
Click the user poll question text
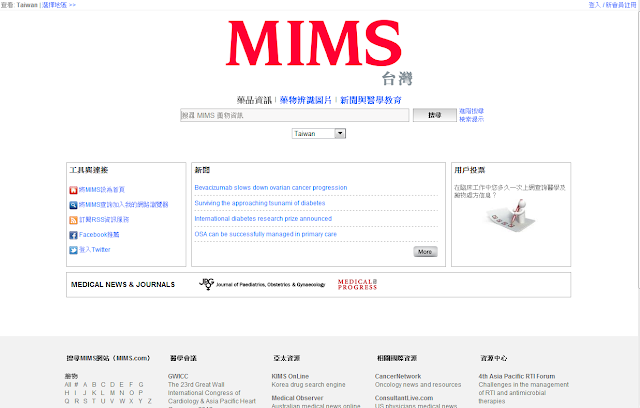[510, 191]
